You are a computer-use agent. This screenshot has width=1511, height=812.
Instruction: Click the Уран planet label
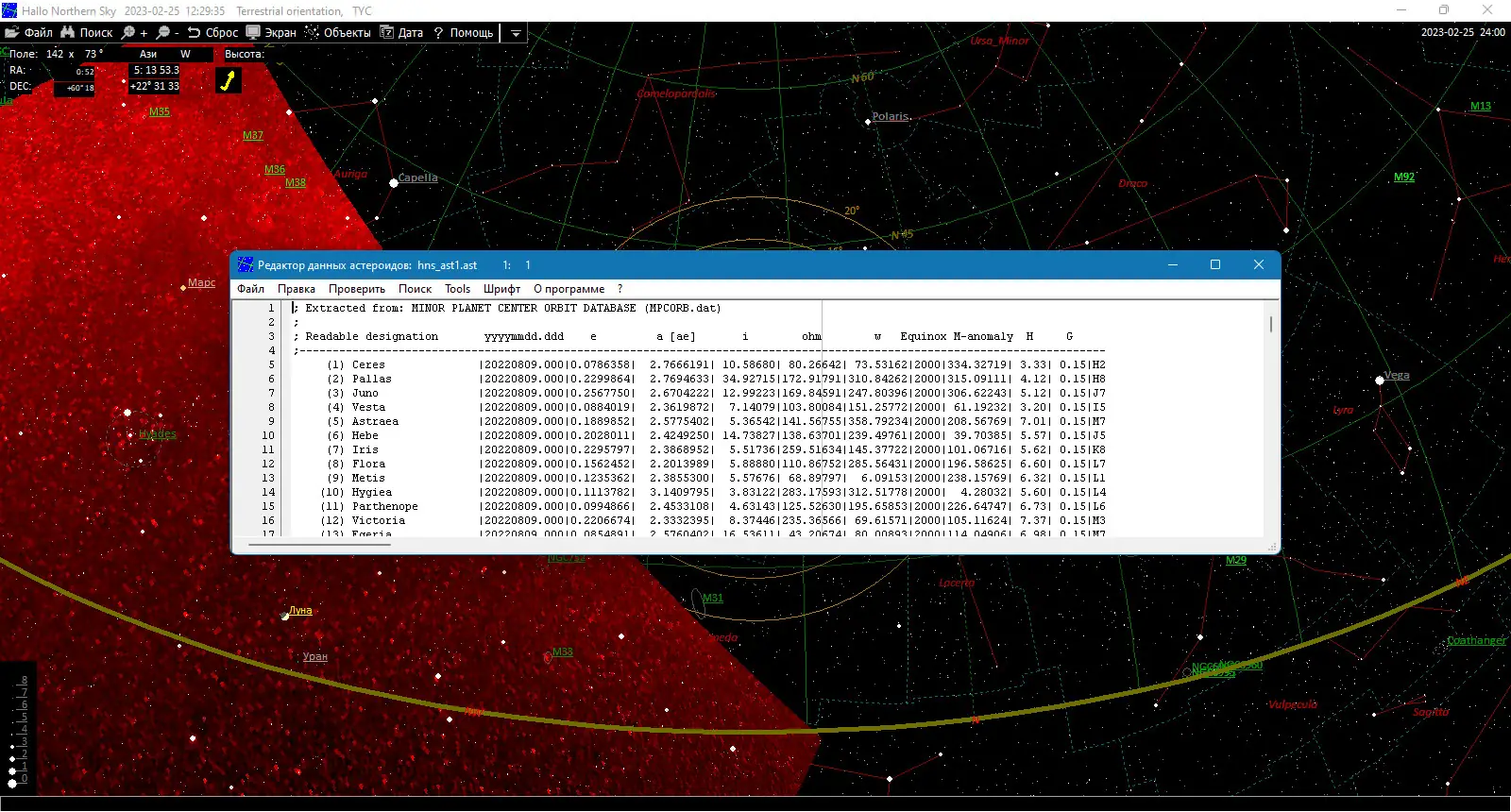[x=315, y=656]
